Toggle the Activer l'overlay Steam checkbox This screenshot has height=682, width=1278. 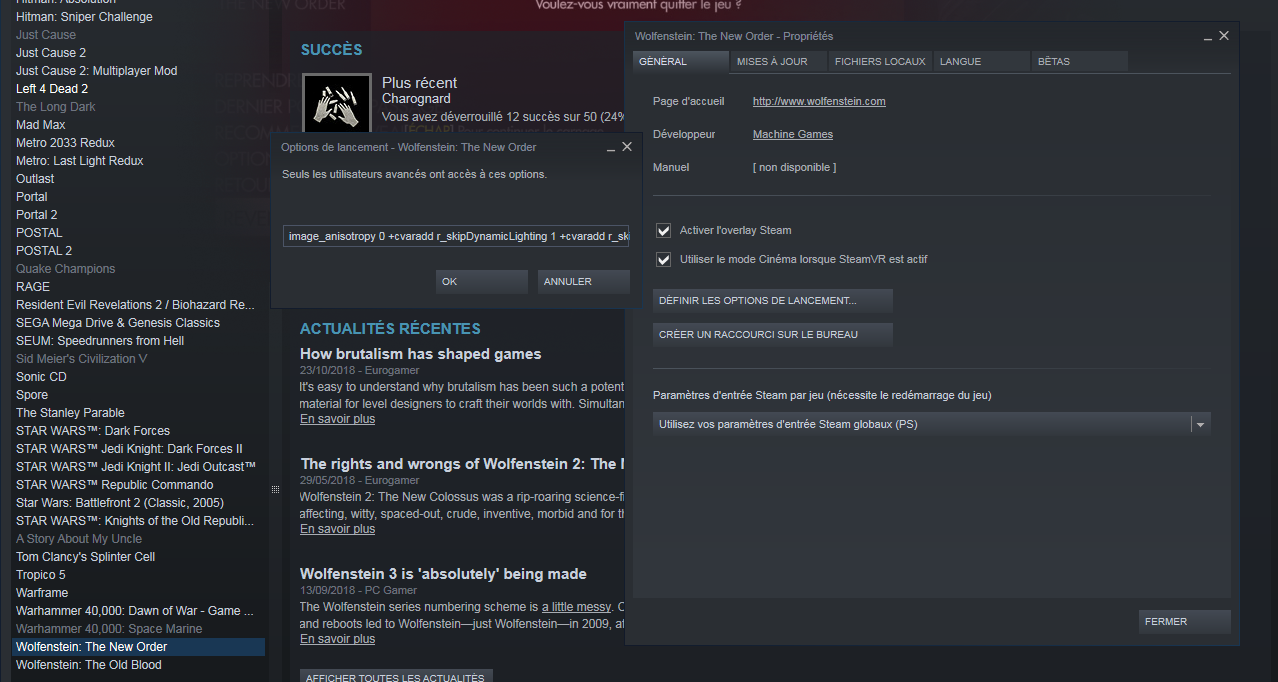[663, 230]
